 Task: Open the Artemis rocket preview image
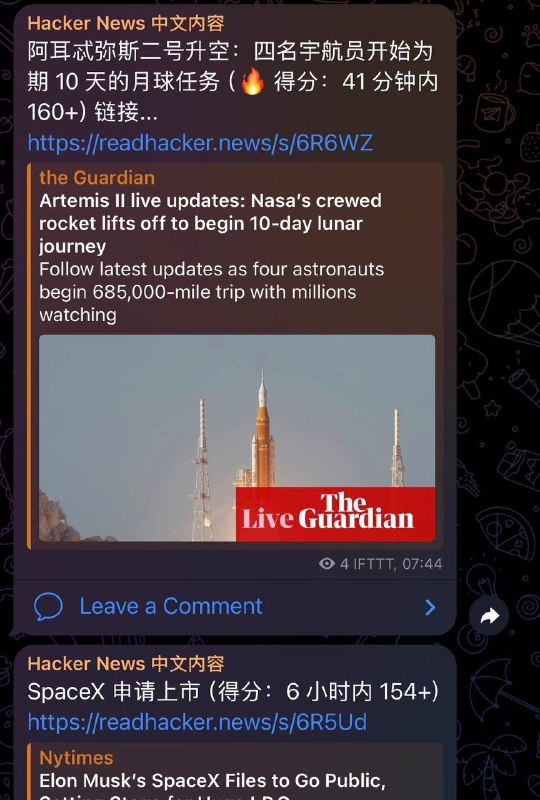tap(237, 438)
